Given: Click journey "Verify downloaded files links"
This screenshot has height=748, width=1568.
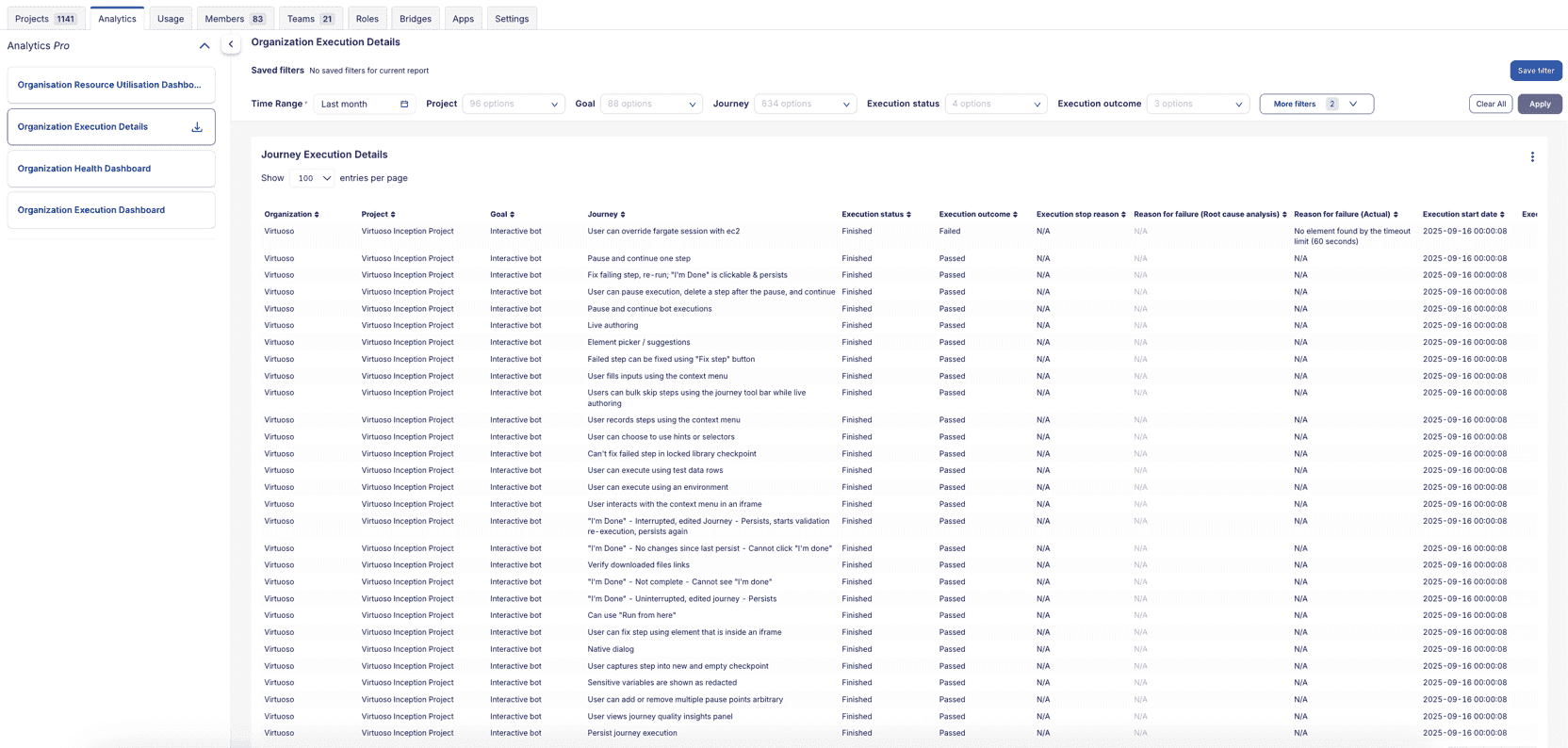Looking at the screenshot, I should 639,565.
